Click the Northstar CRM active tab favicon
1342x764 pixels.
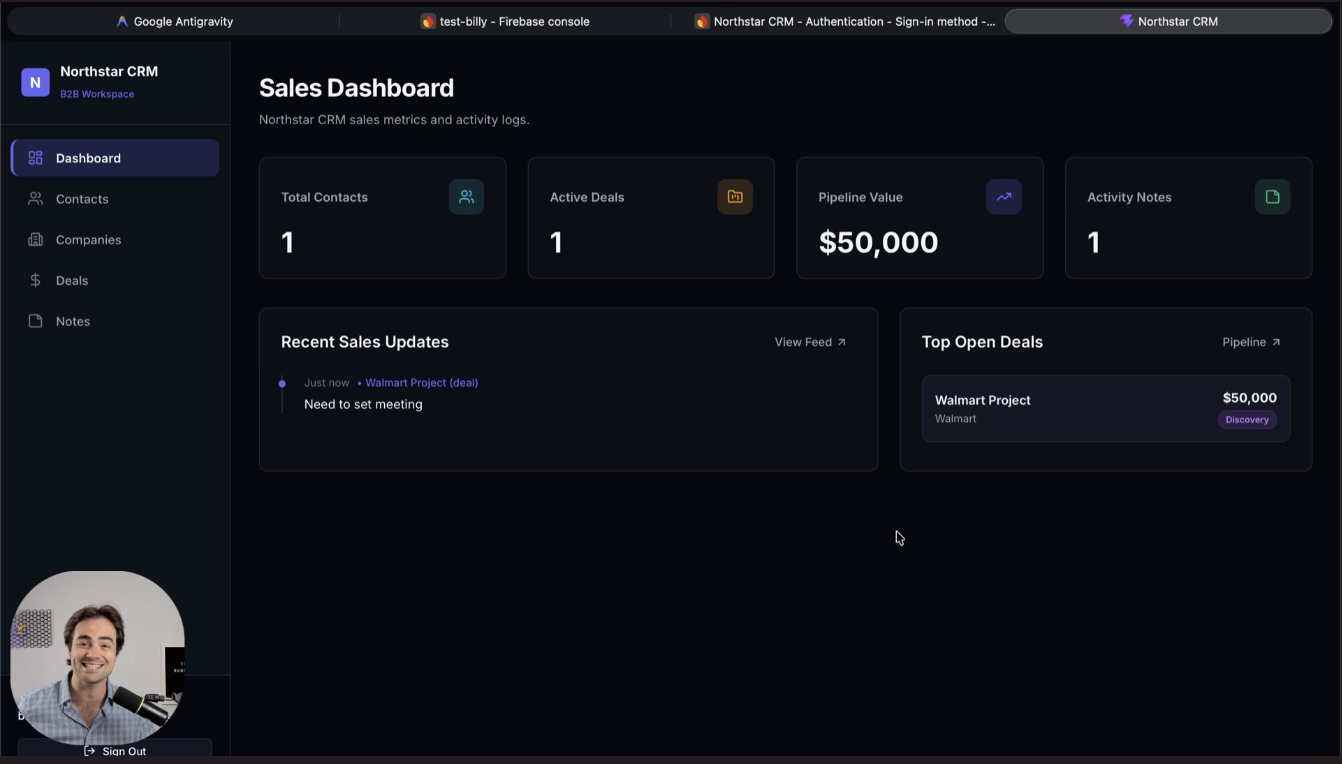pyautogui.click(x=1126, y=21)
